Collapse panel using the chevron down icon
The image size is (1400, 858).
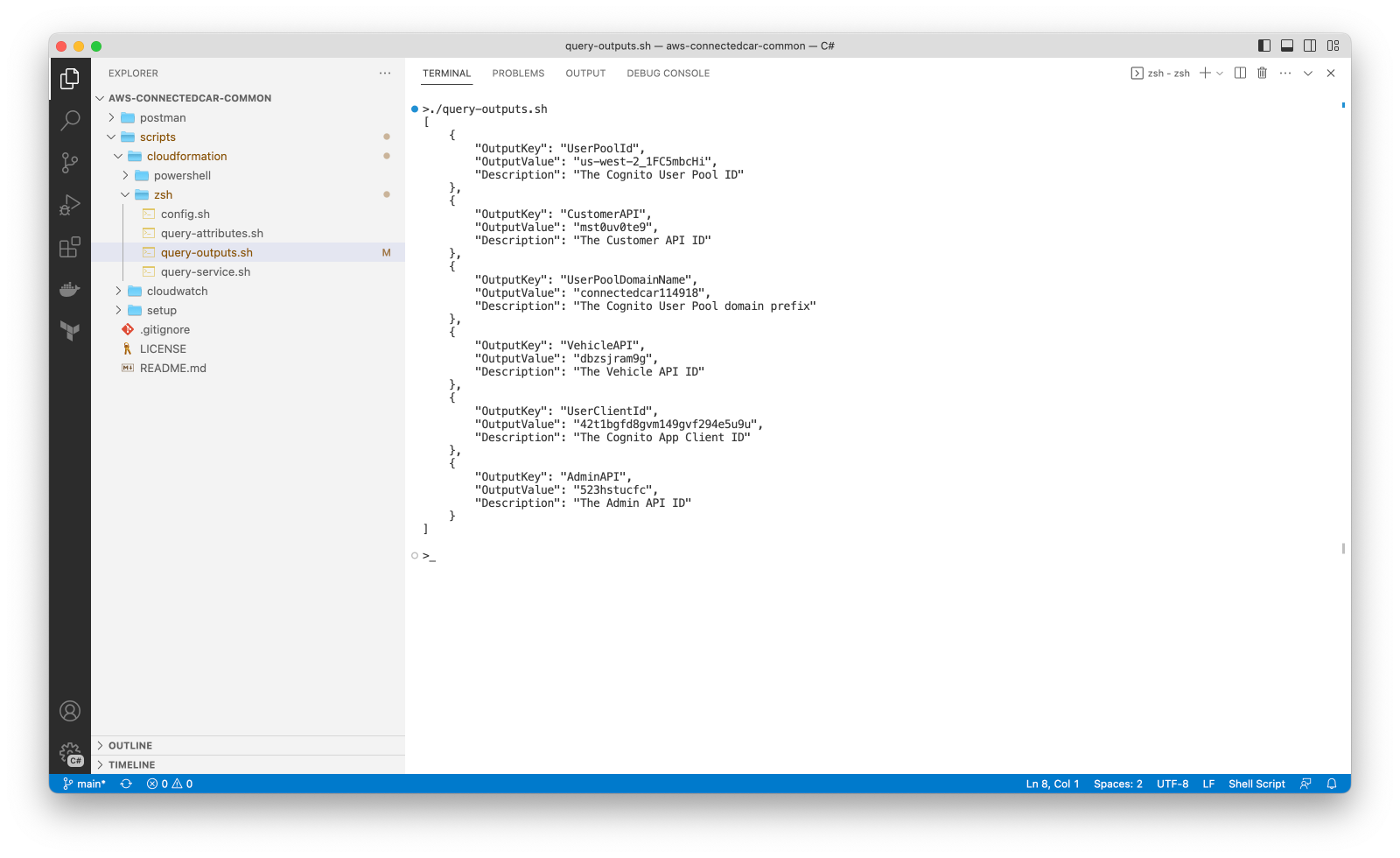pos(1308,74)
